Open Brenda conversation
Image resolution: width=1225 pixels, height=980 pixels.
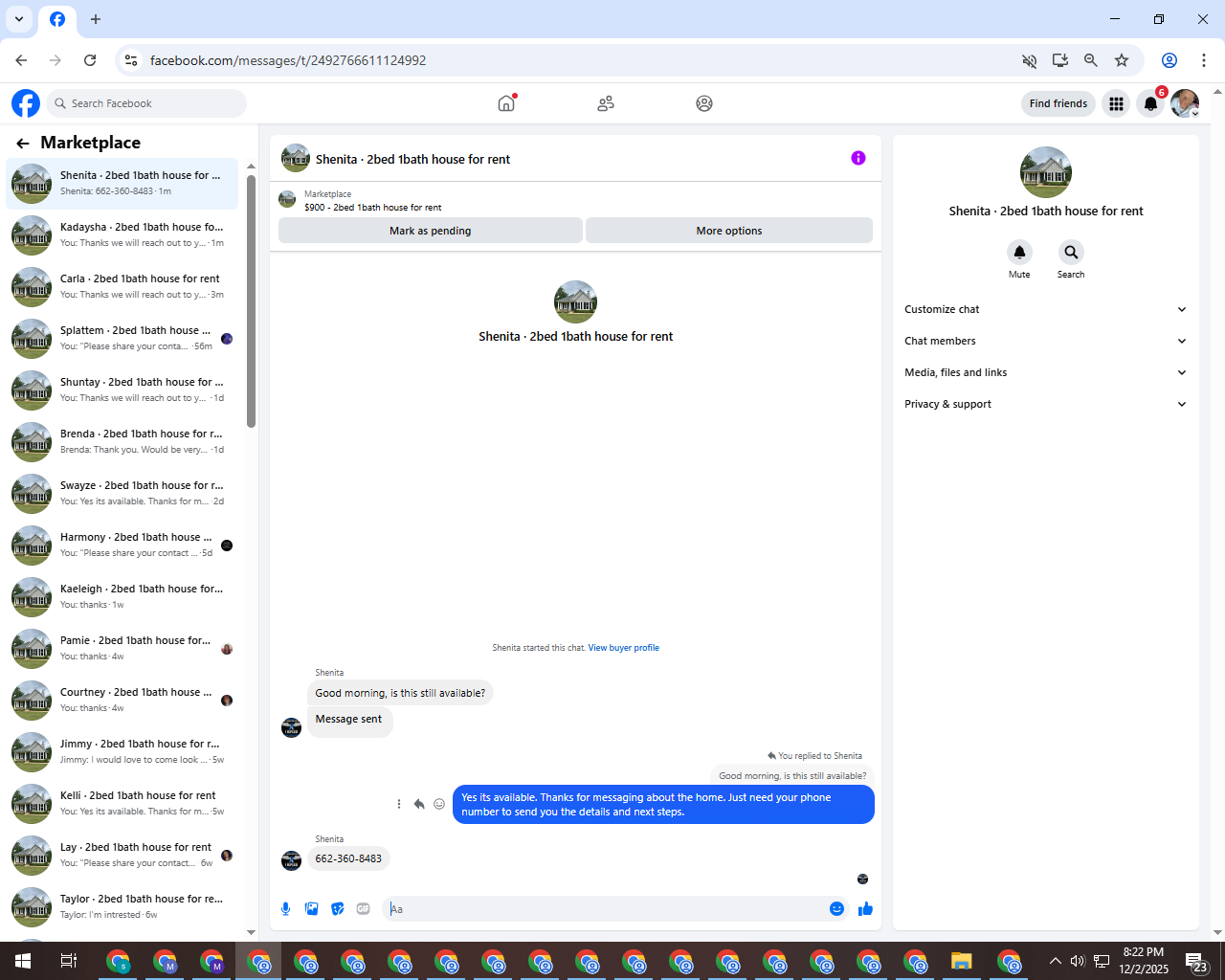(x=122, y=442)
